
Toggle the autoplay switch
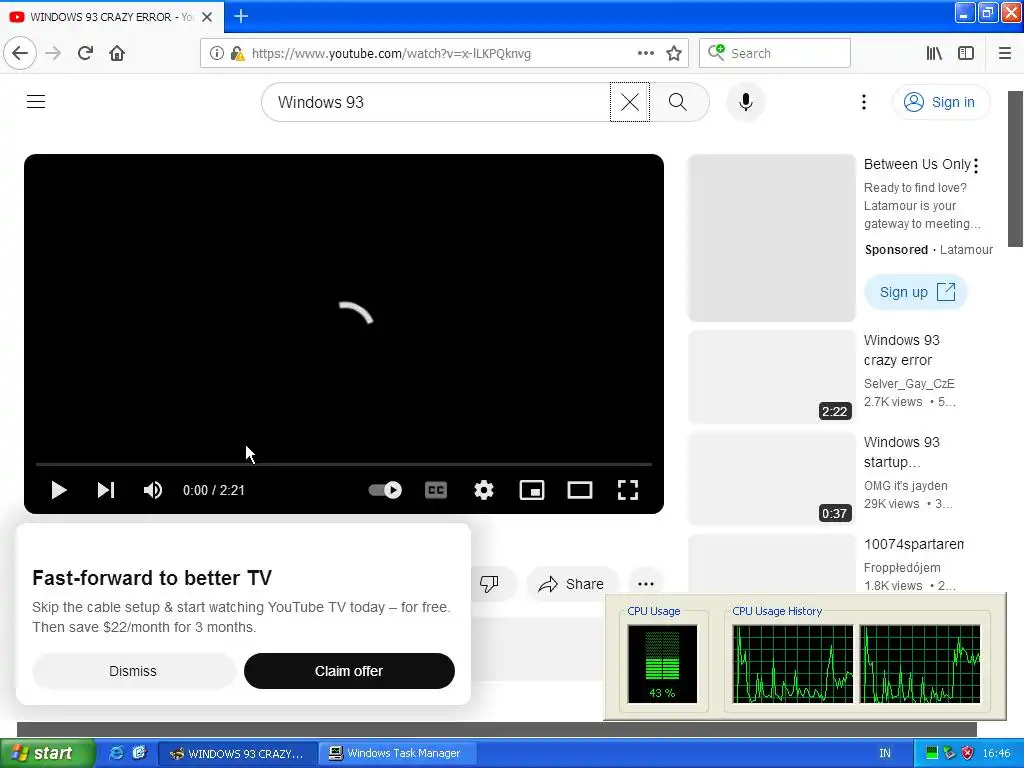385,490
